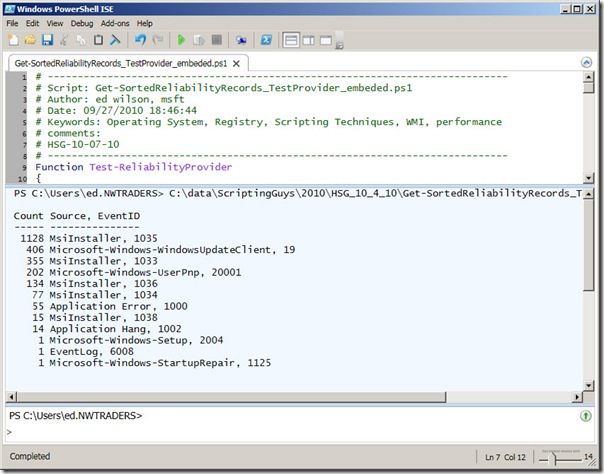
Task: Adjust the zoom slider in status bar
Action: click(554, 458)
